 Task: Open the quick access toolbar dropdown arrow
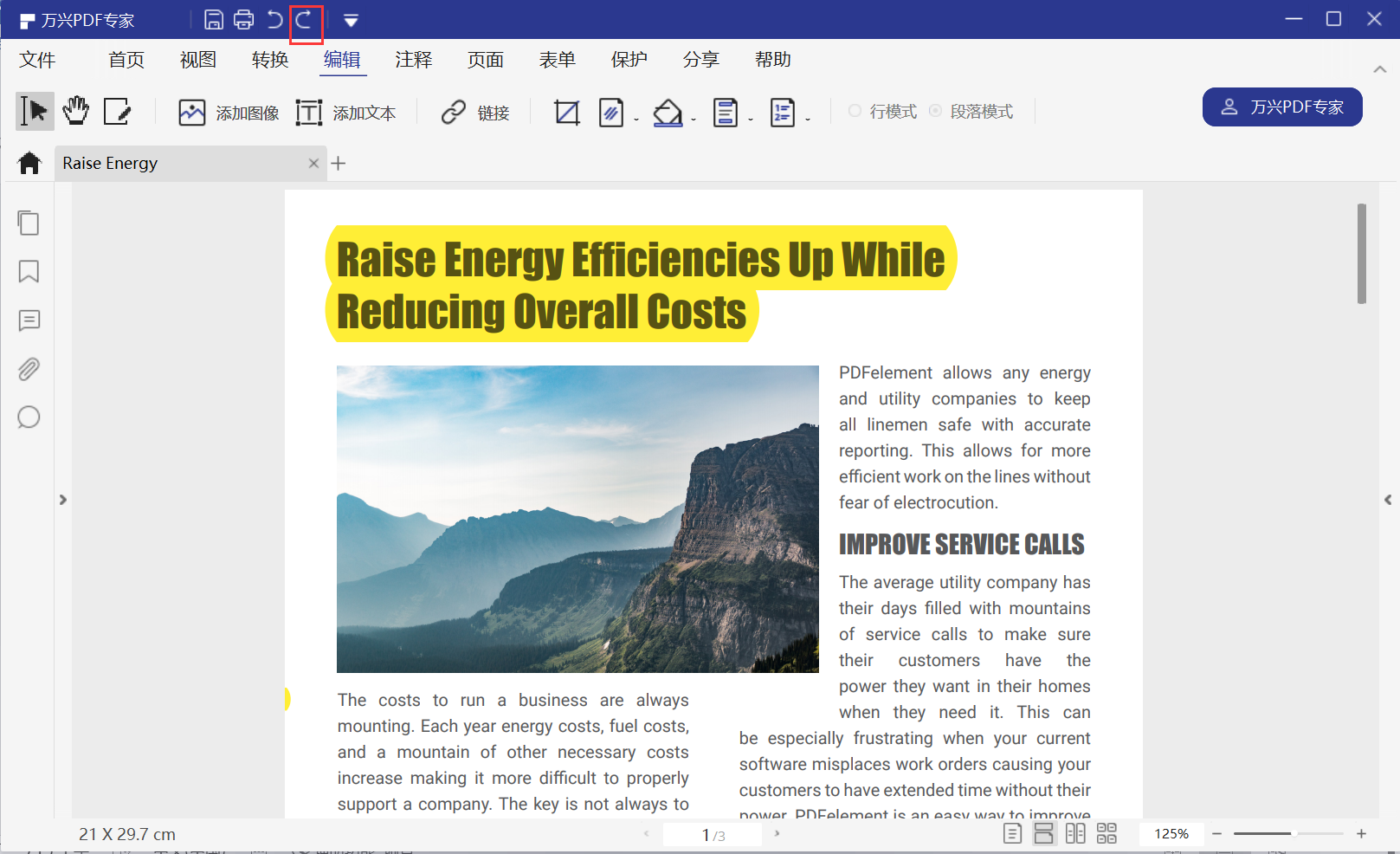click(351, 20)
